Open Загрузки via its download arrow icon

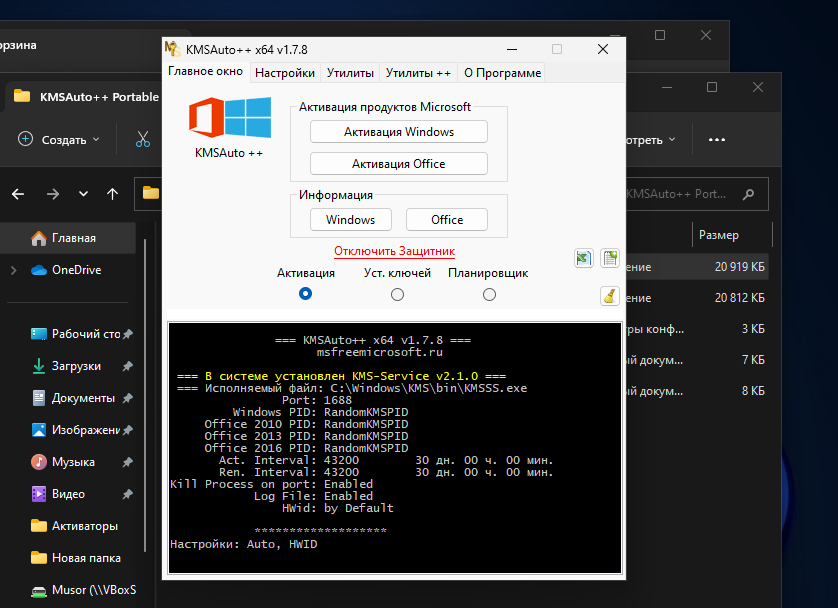coord(38,366)
